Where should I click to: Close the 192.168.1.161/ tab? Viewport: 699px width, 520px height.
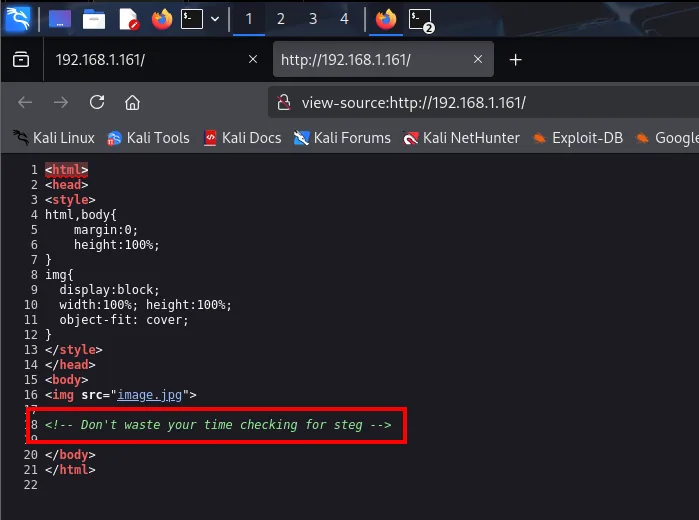tap(253, 59)
